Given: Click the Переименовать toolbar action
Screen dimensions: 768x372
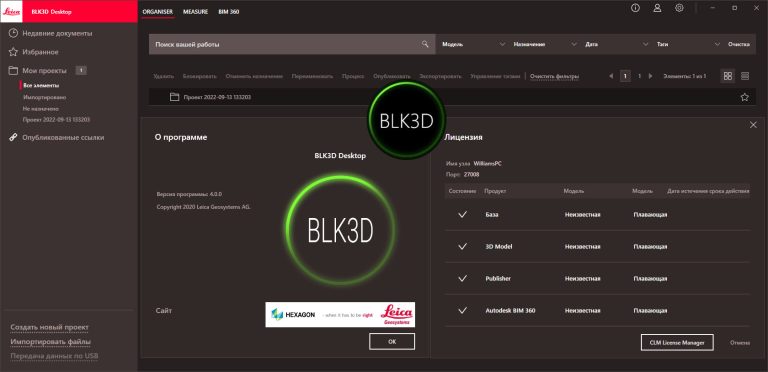Looking at the screenshot, I should [312, 77].
